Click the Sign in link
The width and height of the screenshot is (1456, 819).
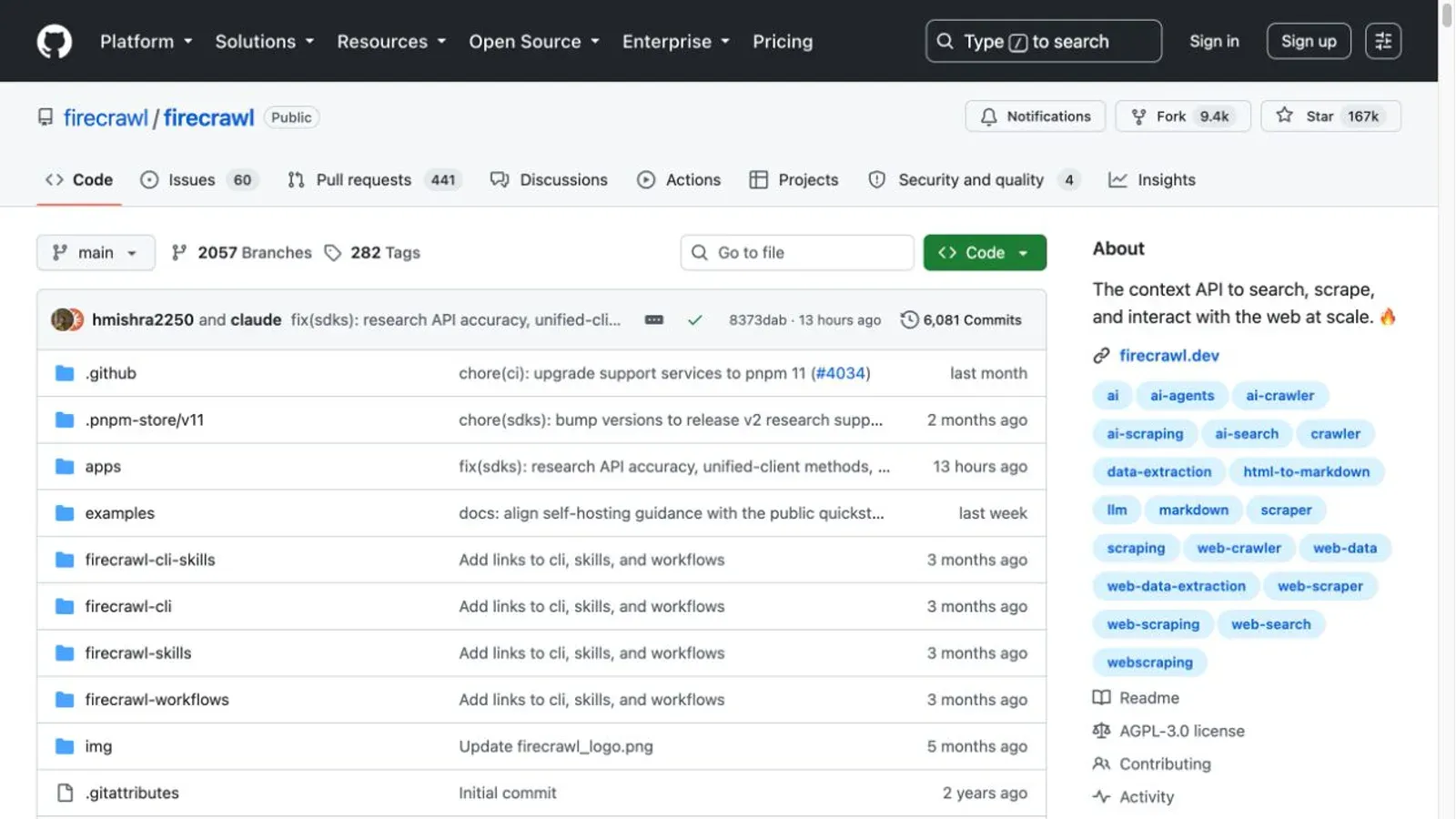1214,41
